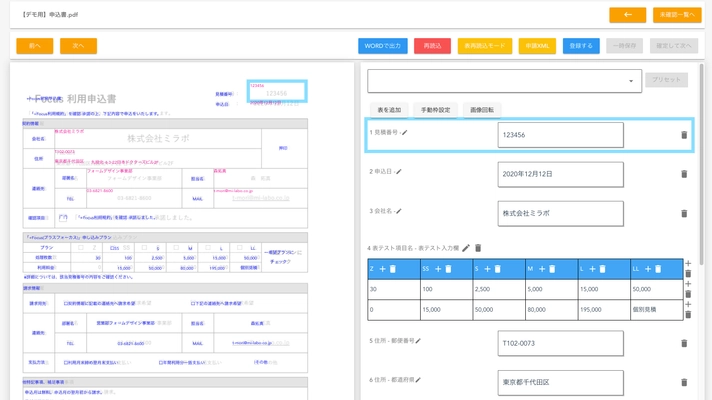Delete the 住所 - 郵便番号 field

pos(684,343)
